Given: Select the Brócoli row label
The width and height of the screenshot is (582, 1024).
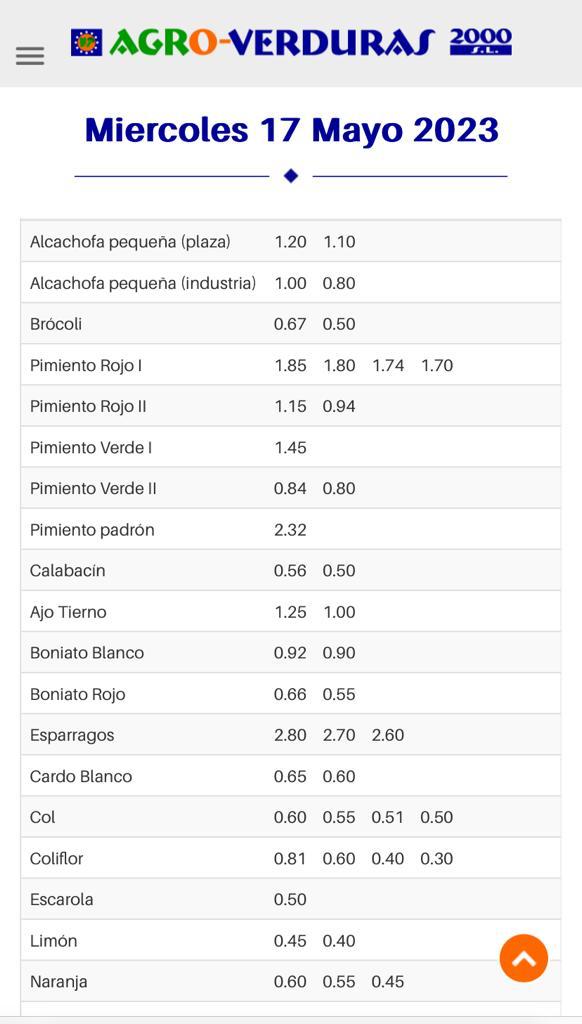Looking at the screenshot, I should click(56, 324).
